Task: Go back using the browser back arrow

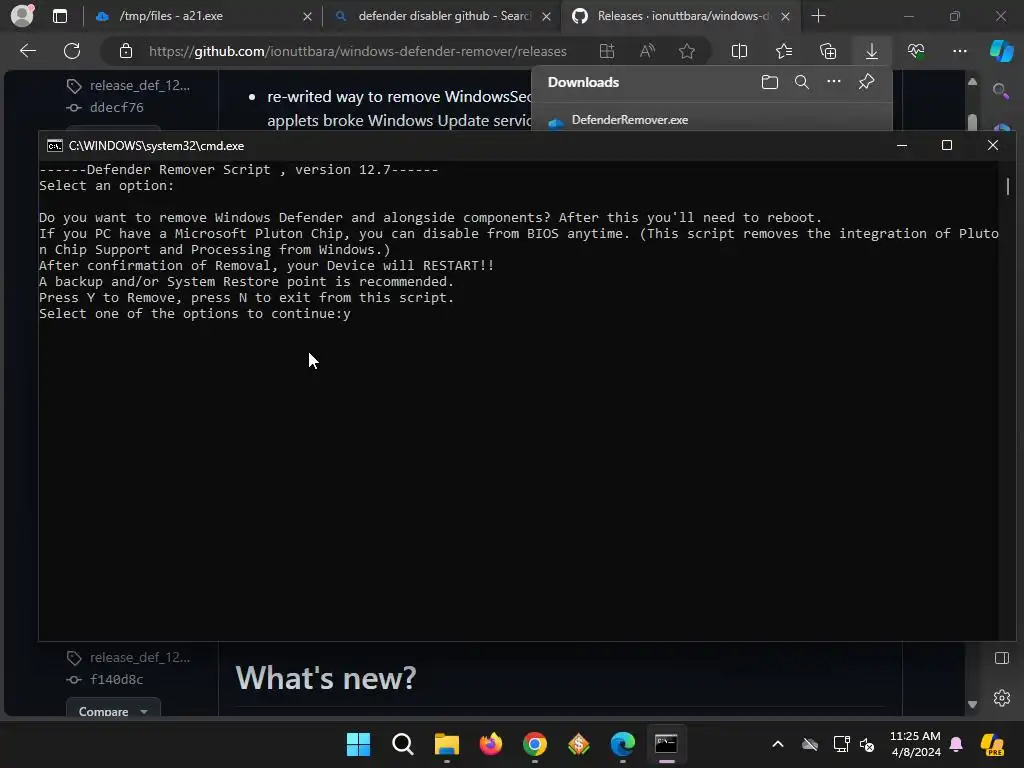Action: (28, 51)
